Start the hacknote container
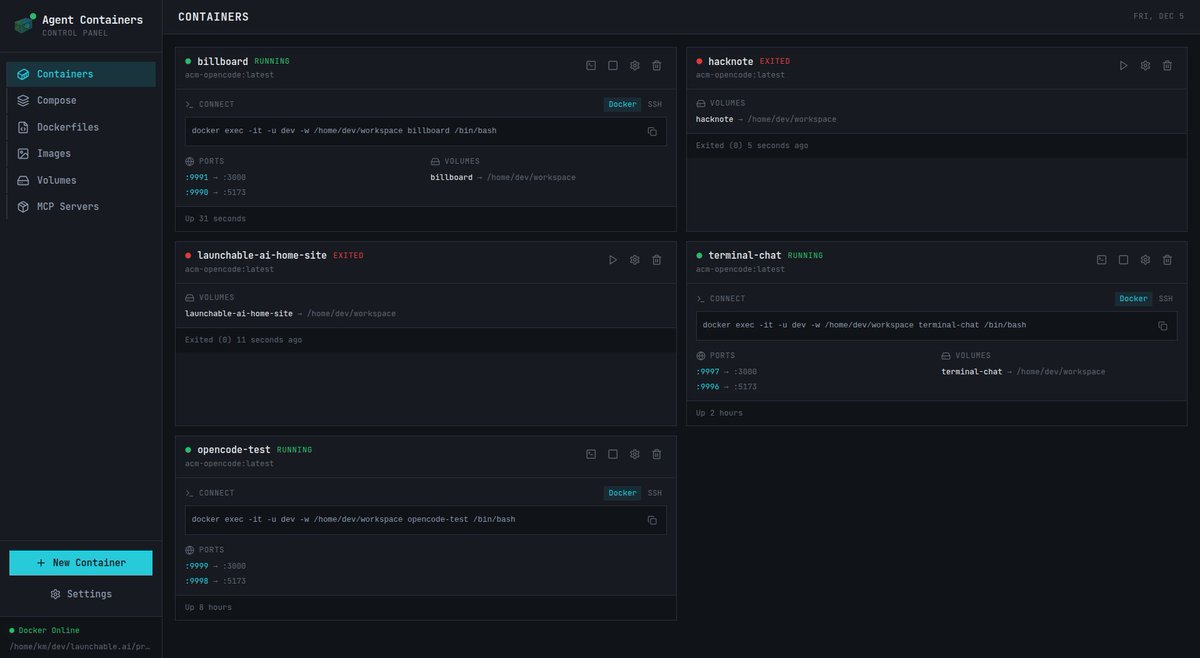The width and height of the screenshot is (1200, 658). [1123, 66]
